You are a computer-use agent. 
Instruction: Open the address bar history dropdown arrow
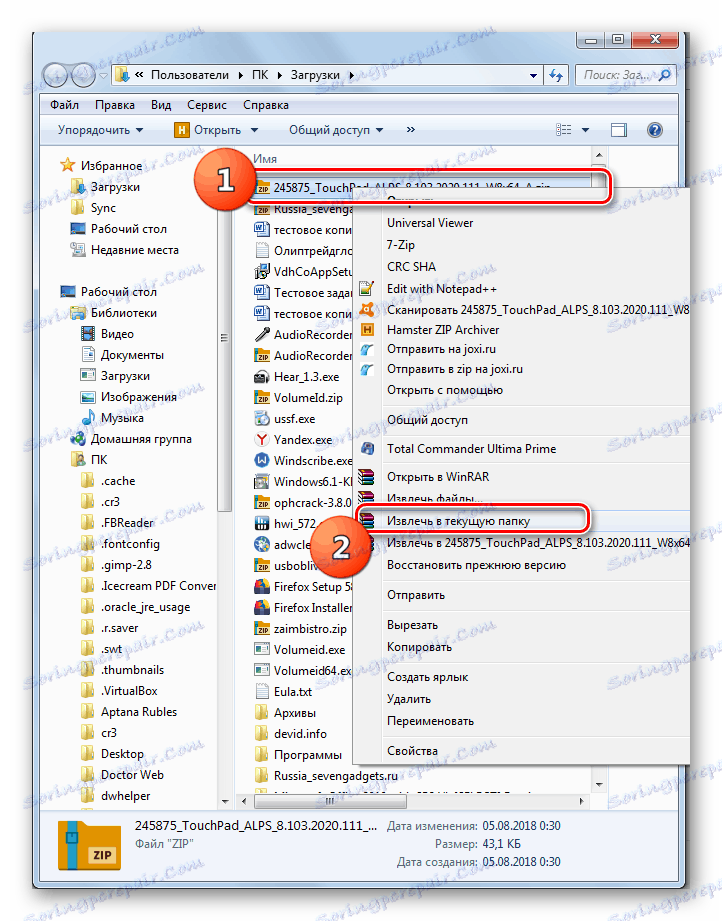click(533, 75)
